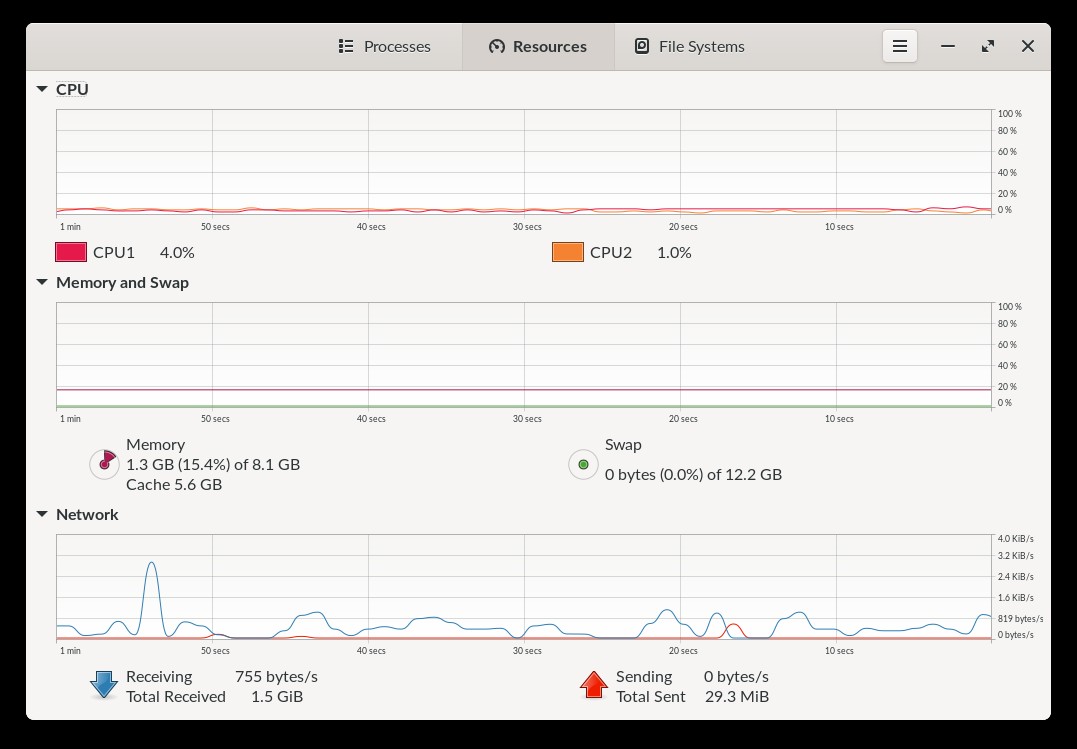Click the CPU2 1.0% value
This screenshot has width=1077, height=749.
click(x=674, y=252)
